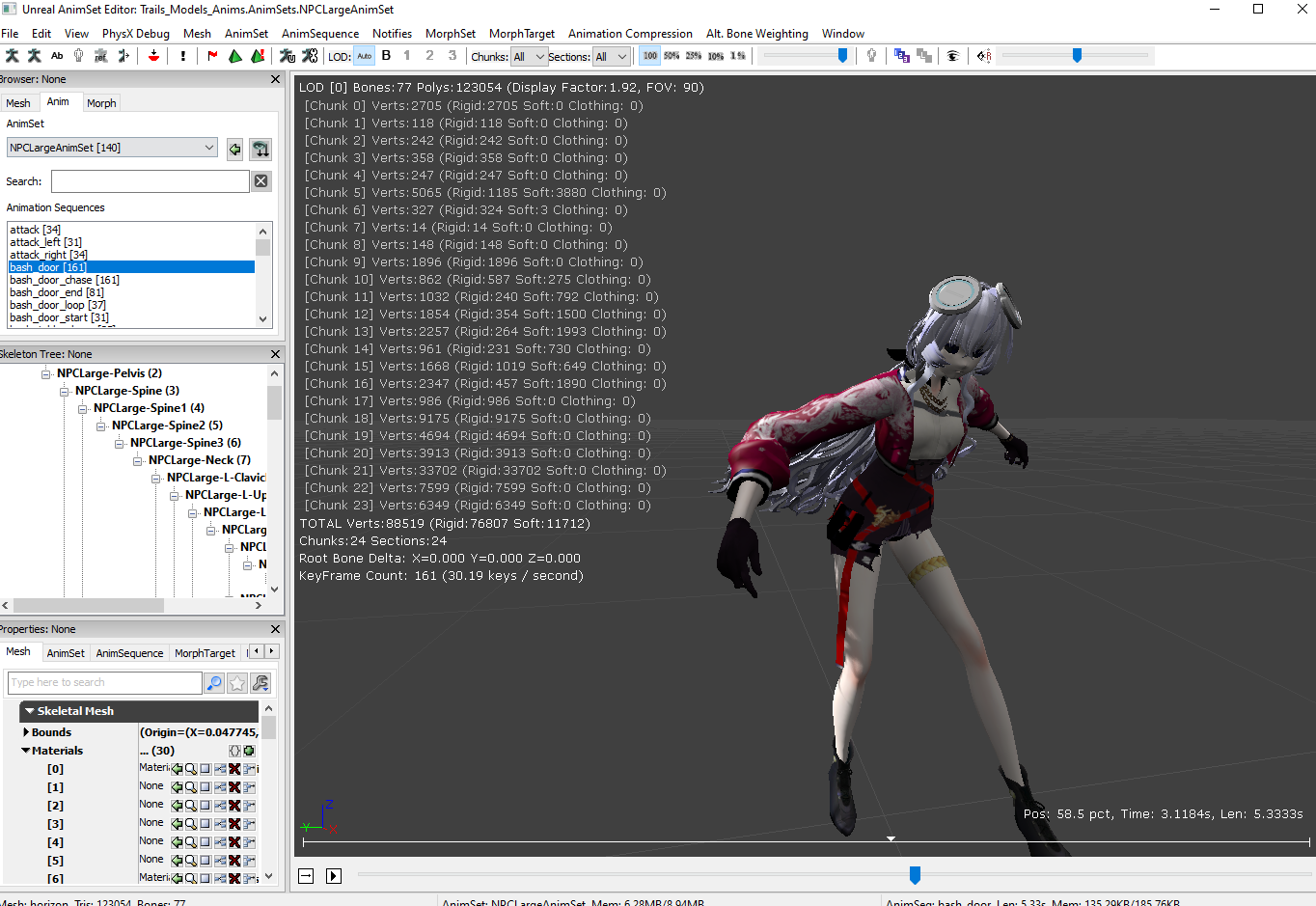Set playback speed to 100%
Image resolution: width=1316 pixels, height=906 pixels.
click(650, 56)
